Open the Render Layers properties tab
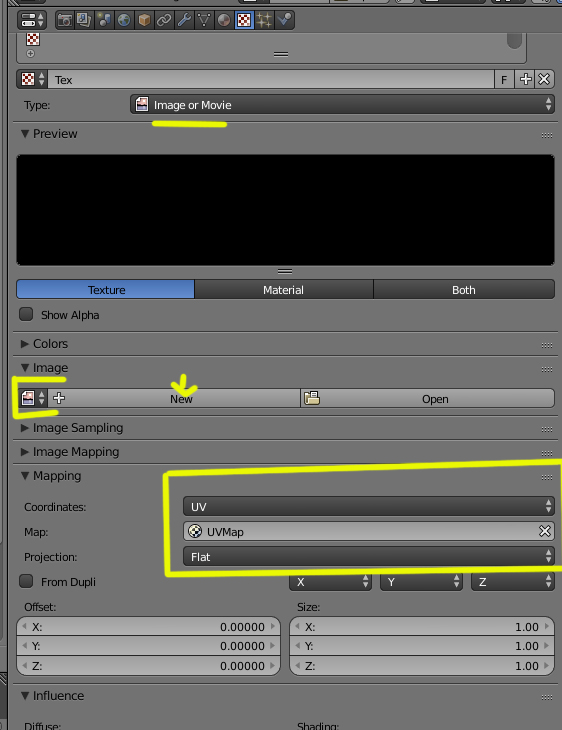562x730 pixels. 84,20
